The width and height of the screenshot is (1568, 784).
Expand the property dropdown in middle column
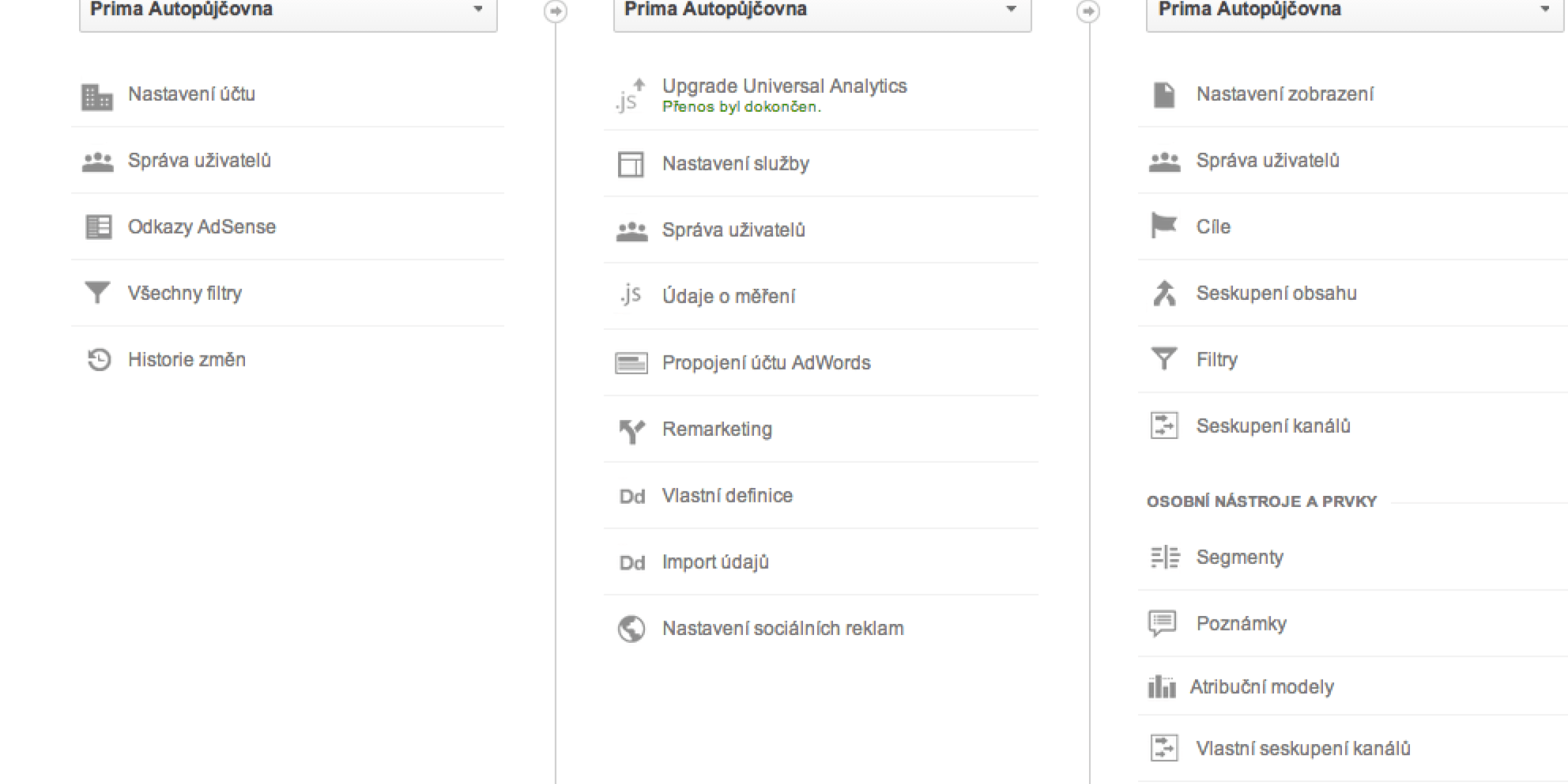tap(822, 10)
